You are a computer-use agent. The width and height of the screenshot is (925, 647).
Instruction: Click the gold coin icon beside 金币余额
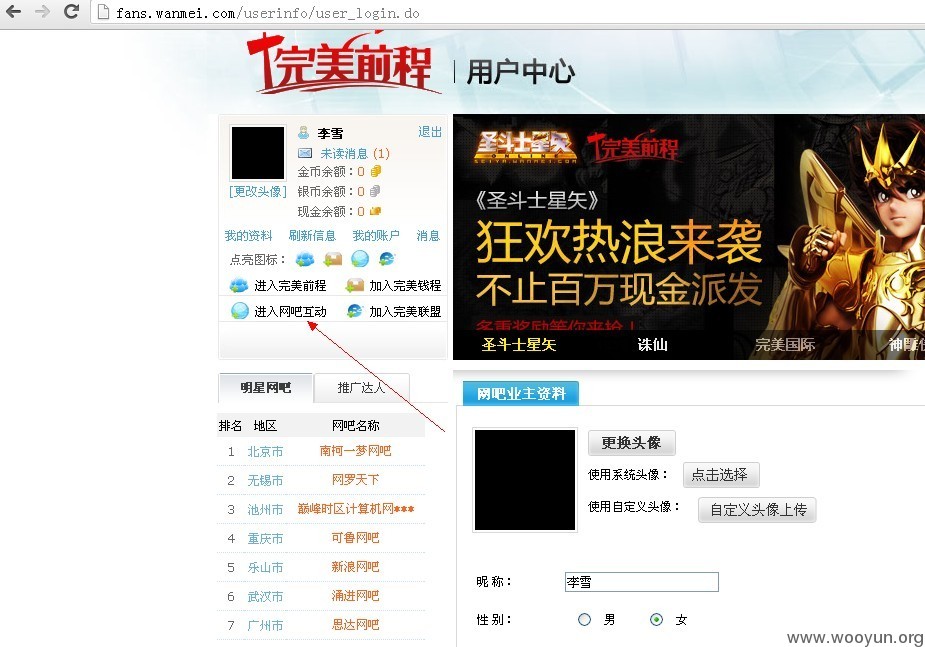tap(375, 172)
